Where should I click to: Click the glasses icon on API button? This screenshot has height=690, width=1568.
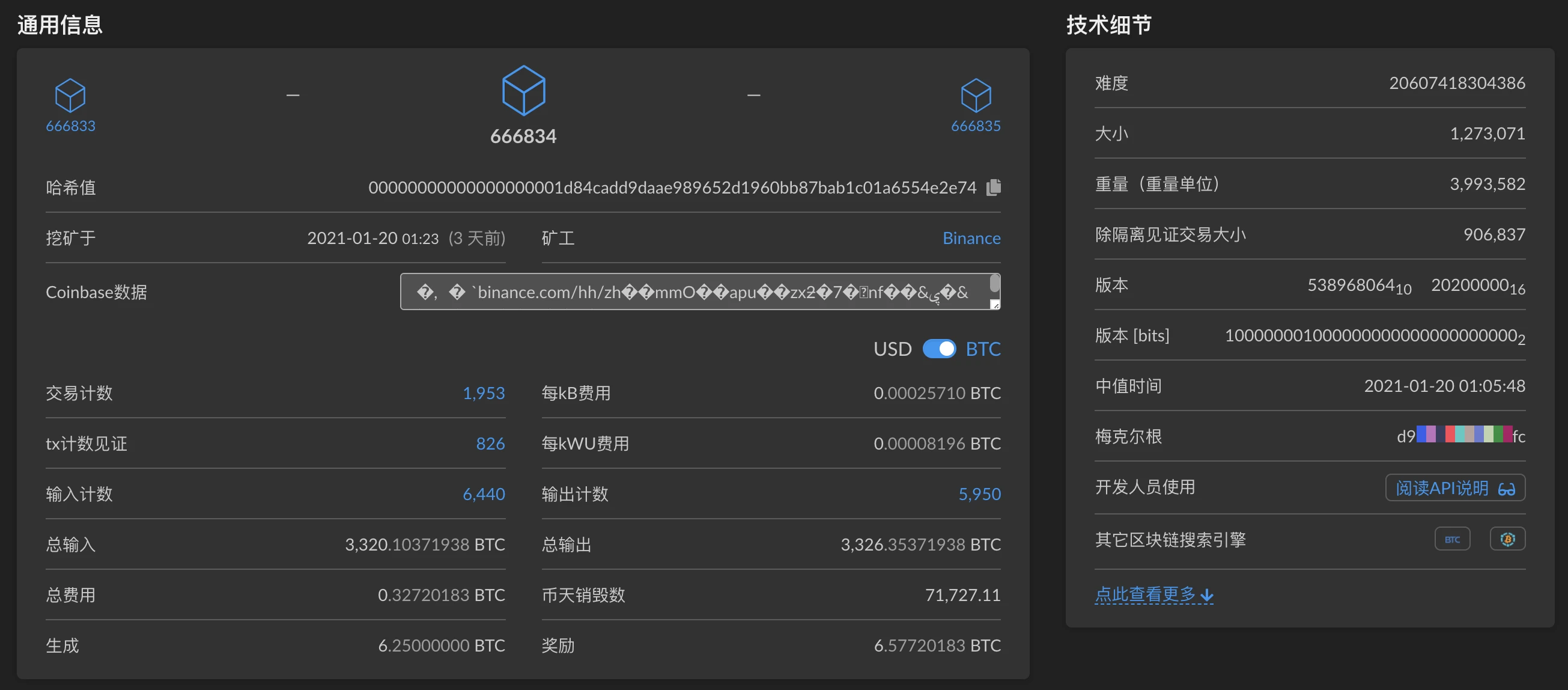[1507, 489]
